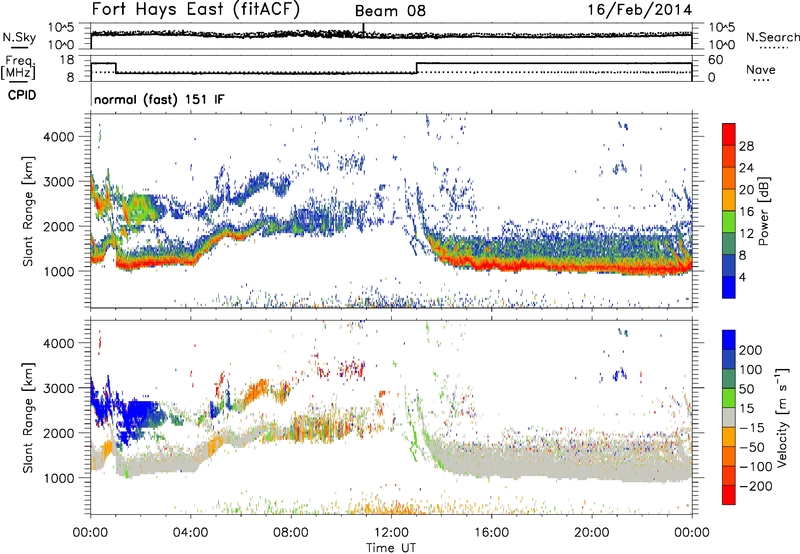Click 'Slant Range [km]' label of power panel
Viewport: 800px width, 554px height.
click(x=28, y=211)
